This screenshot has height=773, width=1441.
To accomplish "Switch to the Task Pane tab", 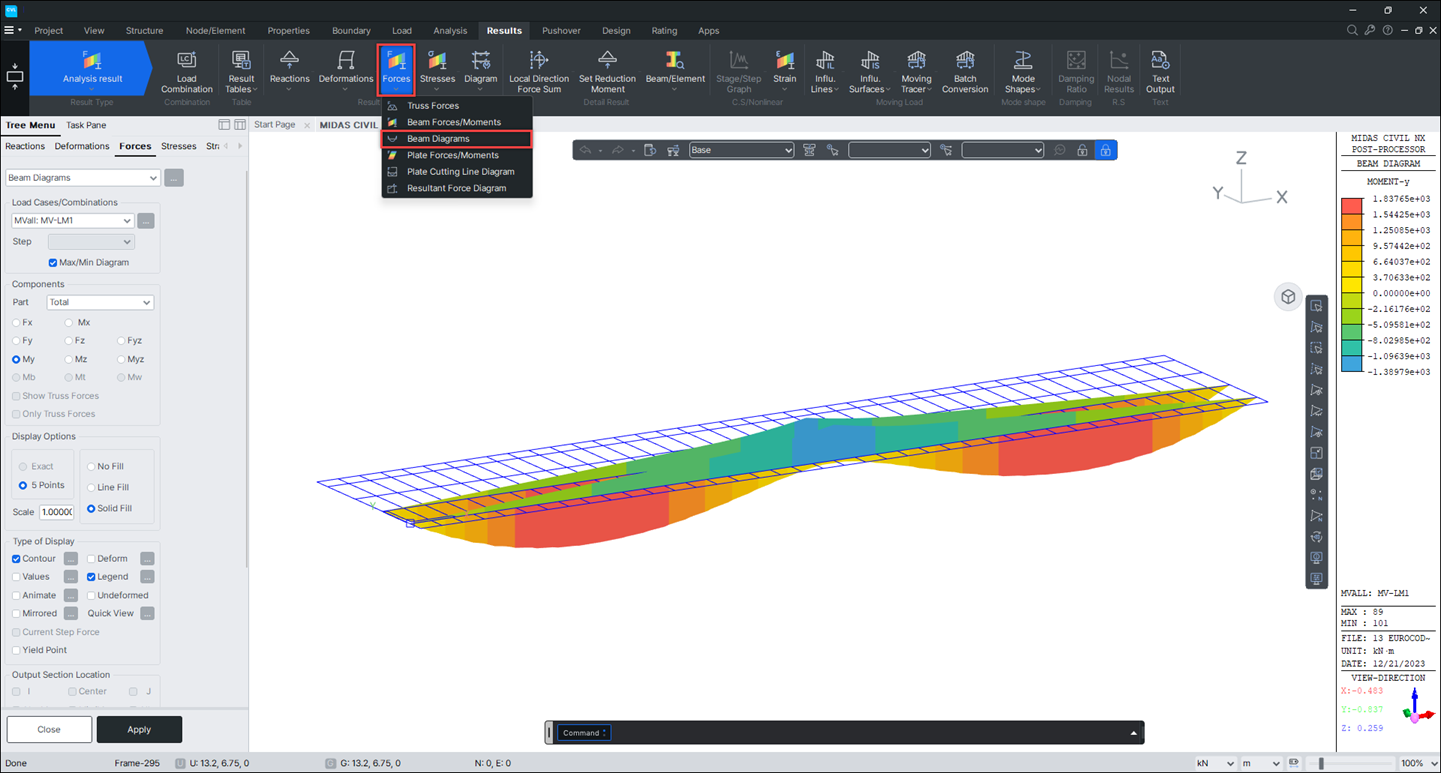I will tap(86, 125).
